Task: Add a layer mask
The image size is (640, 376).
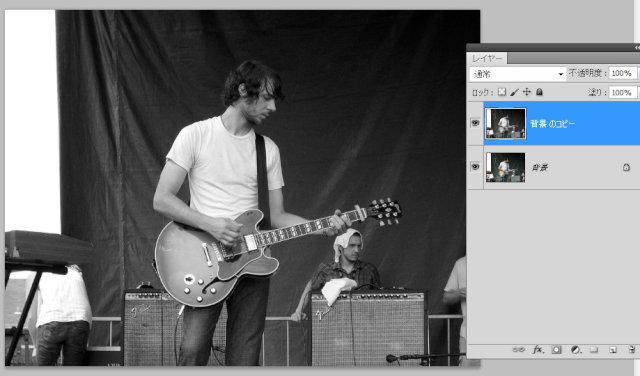Action: [x=556, y=350]
